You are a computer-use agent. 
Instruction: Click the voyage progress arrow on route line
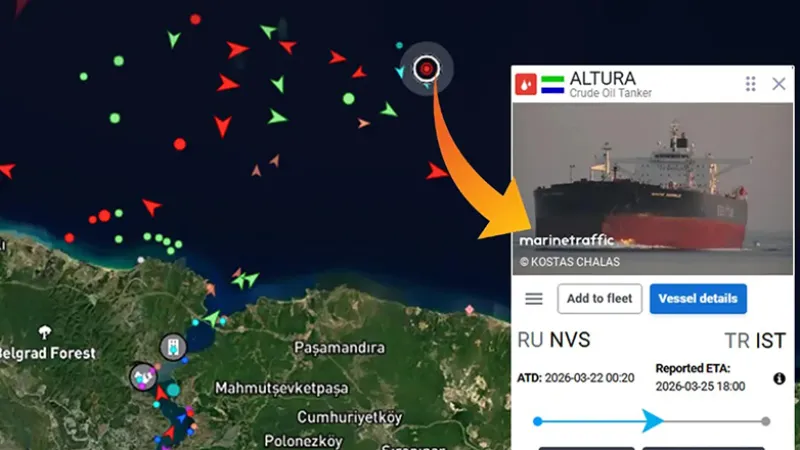pyautogui.click(x=652, y=421)
